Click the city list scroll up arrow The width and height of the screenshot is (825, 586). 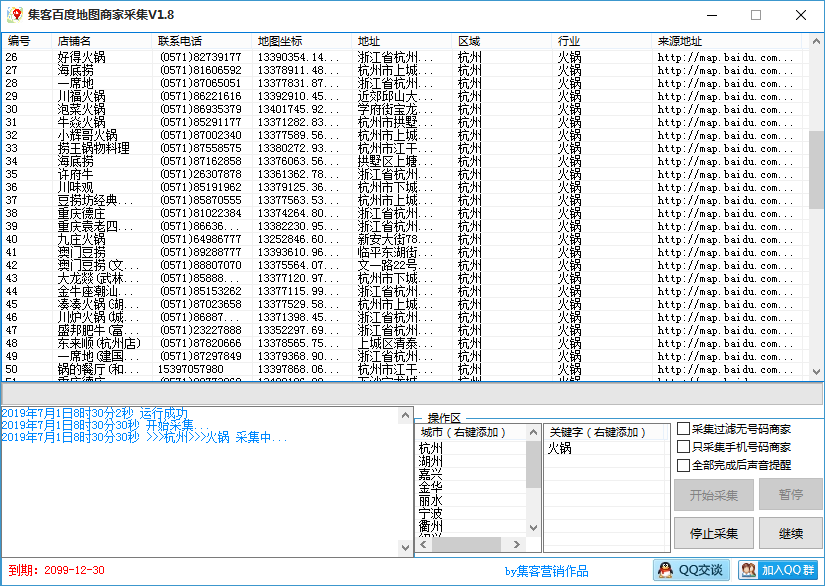(x=533, y=432)
